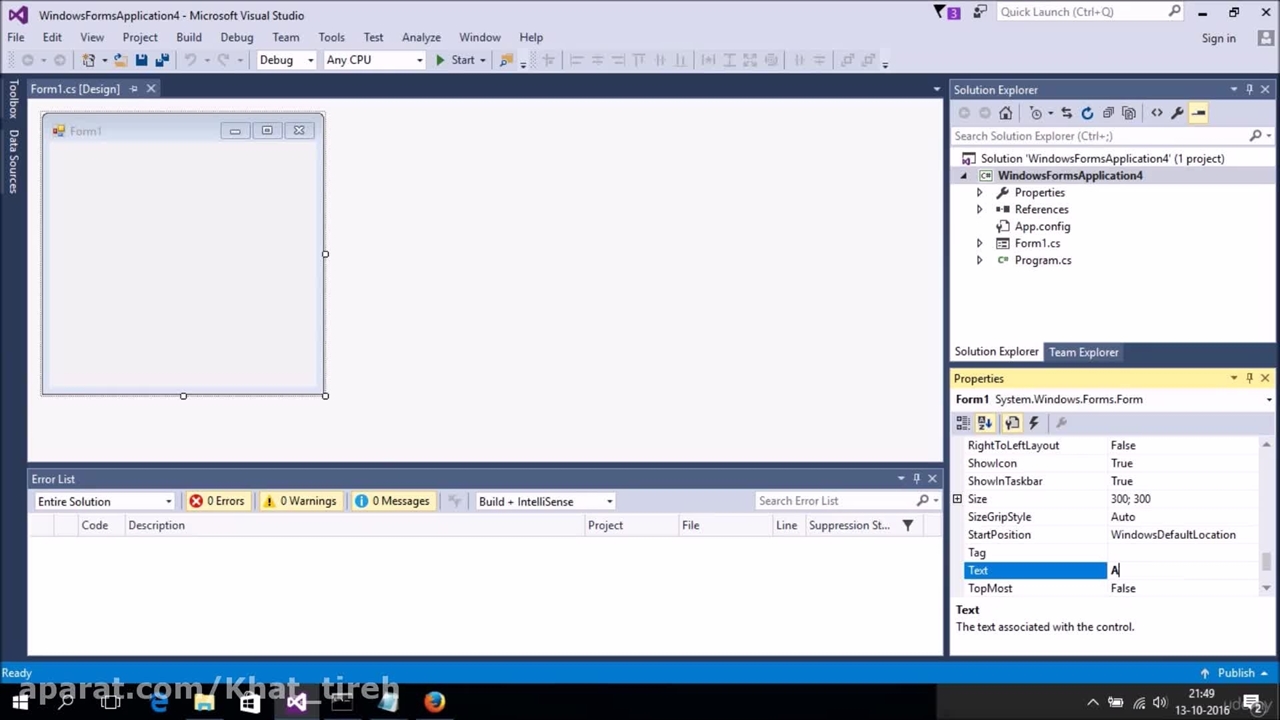Open the Debug configuration dropdown
The height and width of the screenshot is (720, 1280).
click(286, 60)
